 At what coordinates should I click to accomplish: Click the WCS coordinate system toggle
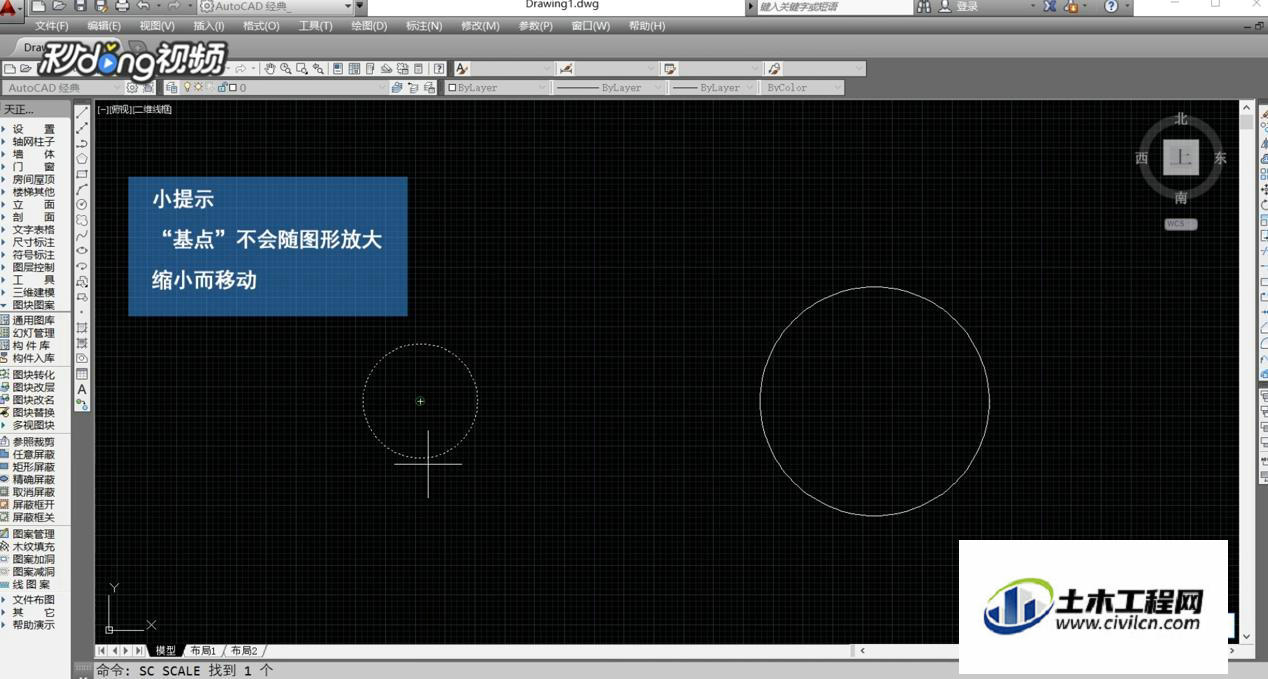pyautogui.click(x=1180, y=224)
